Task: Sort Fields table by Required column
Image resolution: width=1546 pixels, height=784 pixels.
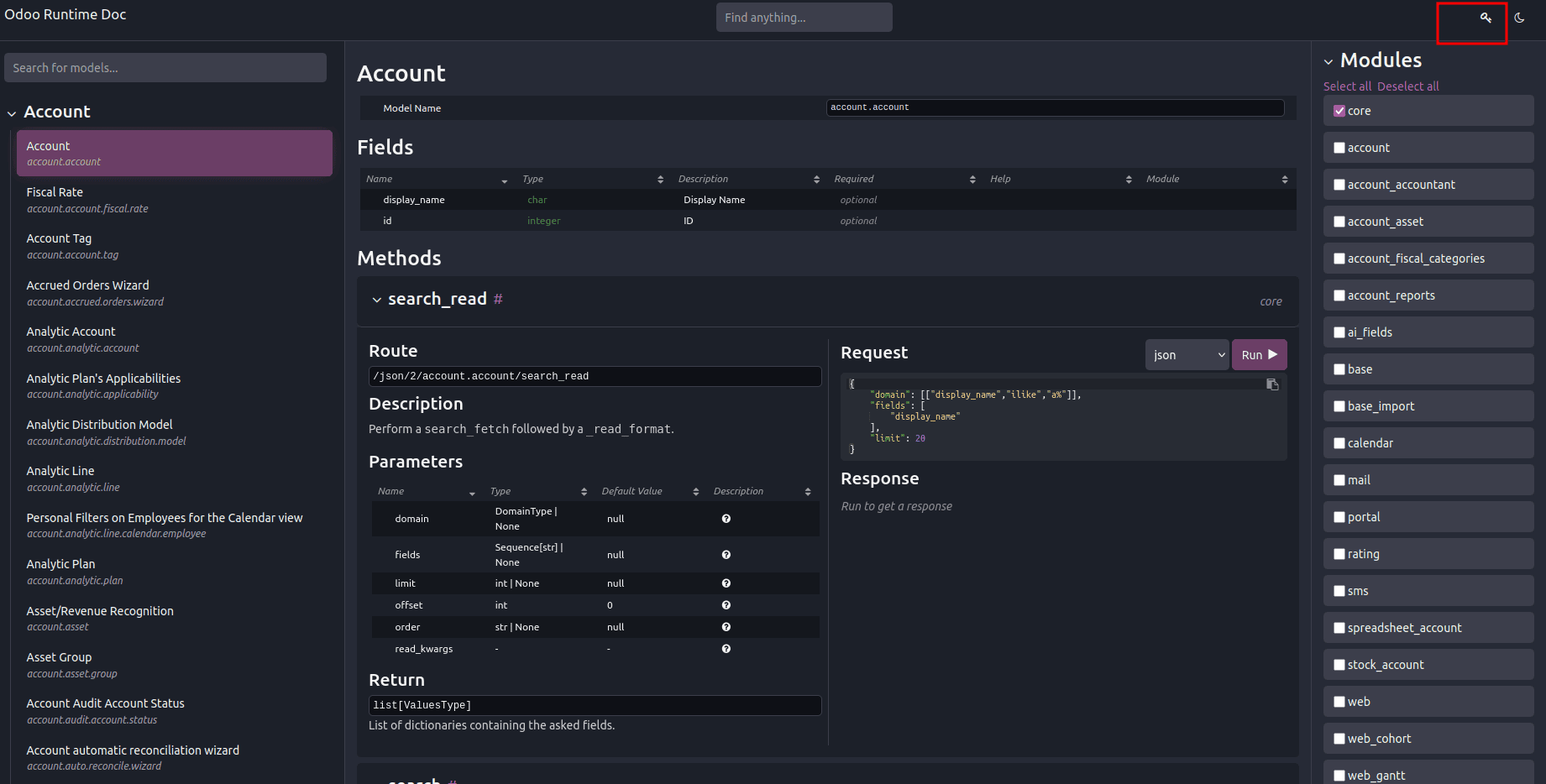Action: tap(905, 179)
